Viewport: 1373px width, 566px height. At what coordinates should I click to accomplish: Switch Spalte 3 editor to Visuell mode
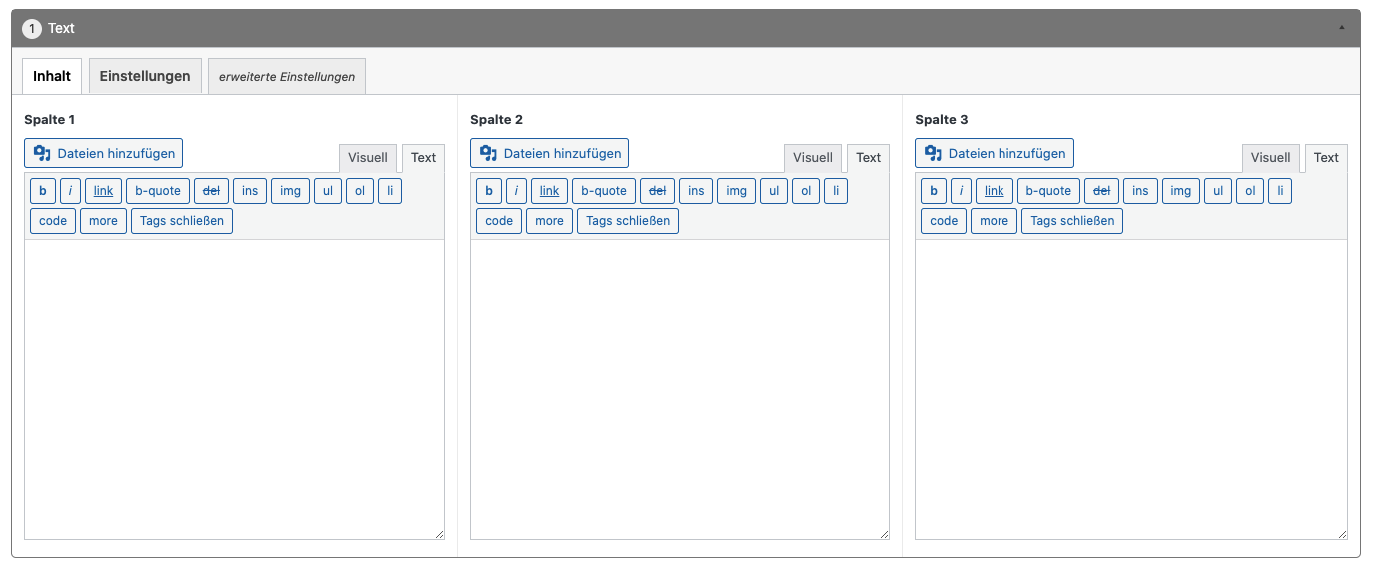[x=1270, y=158]
